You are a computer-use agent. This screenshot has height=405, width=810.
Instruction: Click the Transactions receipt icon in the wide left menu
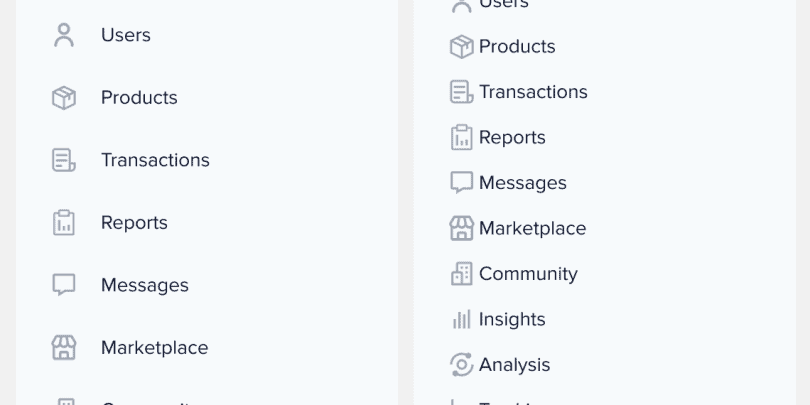64,160
